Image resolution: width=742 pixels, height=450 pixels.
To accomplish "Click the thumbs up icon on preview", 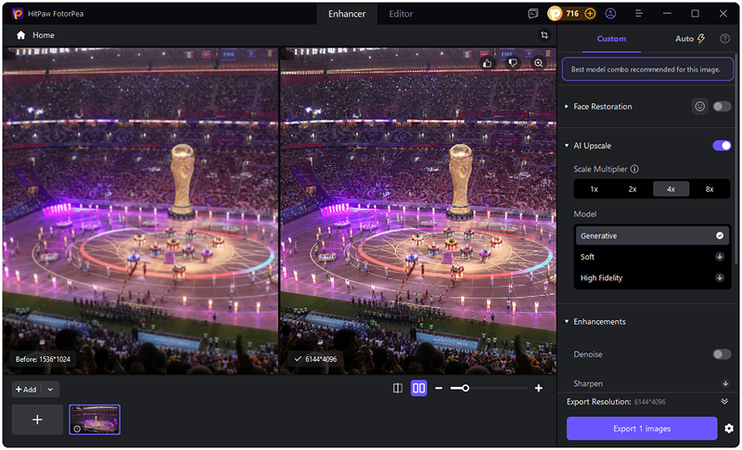I will pos(487,63).
